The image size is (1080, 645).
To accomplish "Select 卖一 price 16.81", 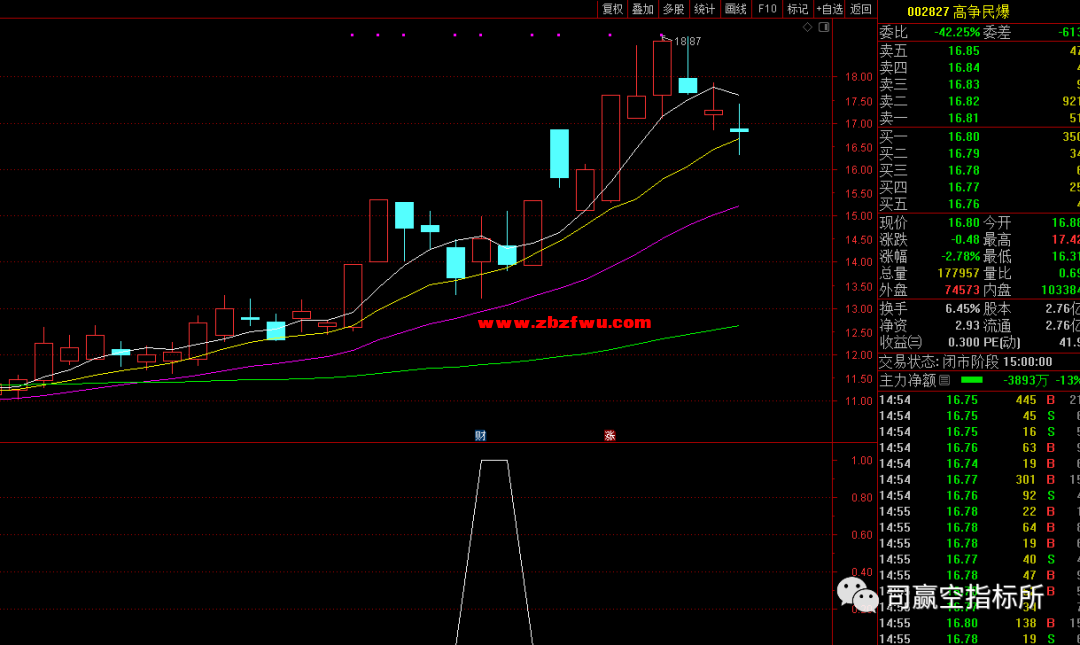I will pos(964,118).
